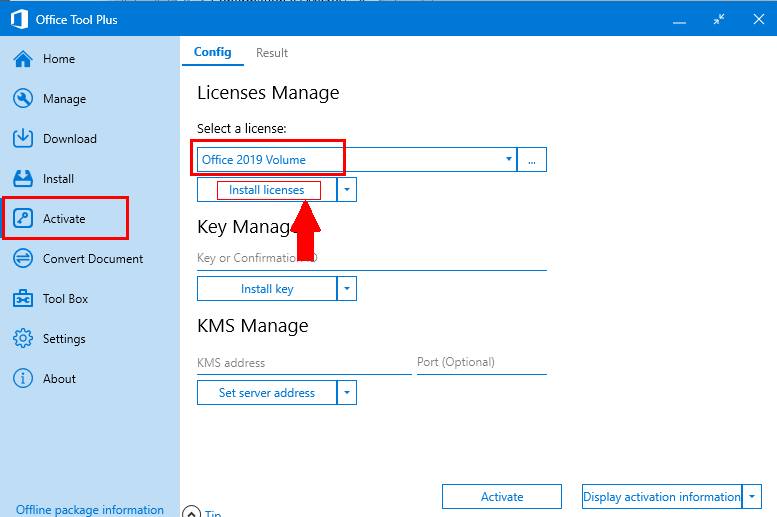Viewport: 777px width, 517px height.
Task: Click the Activate key icon
Action: 23,218
